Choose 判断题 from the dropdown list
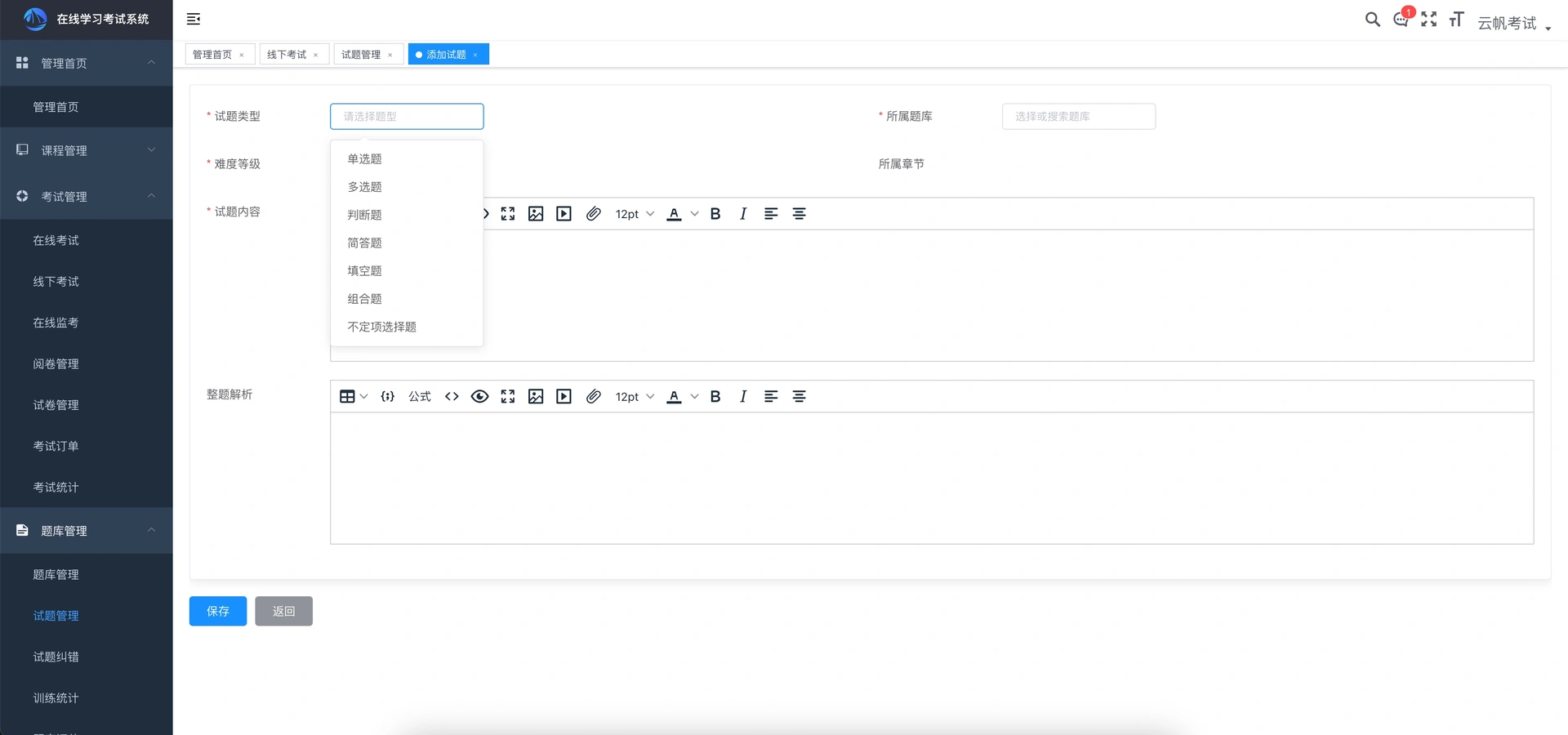The image size is (1568, 735). tap(407, 215)
